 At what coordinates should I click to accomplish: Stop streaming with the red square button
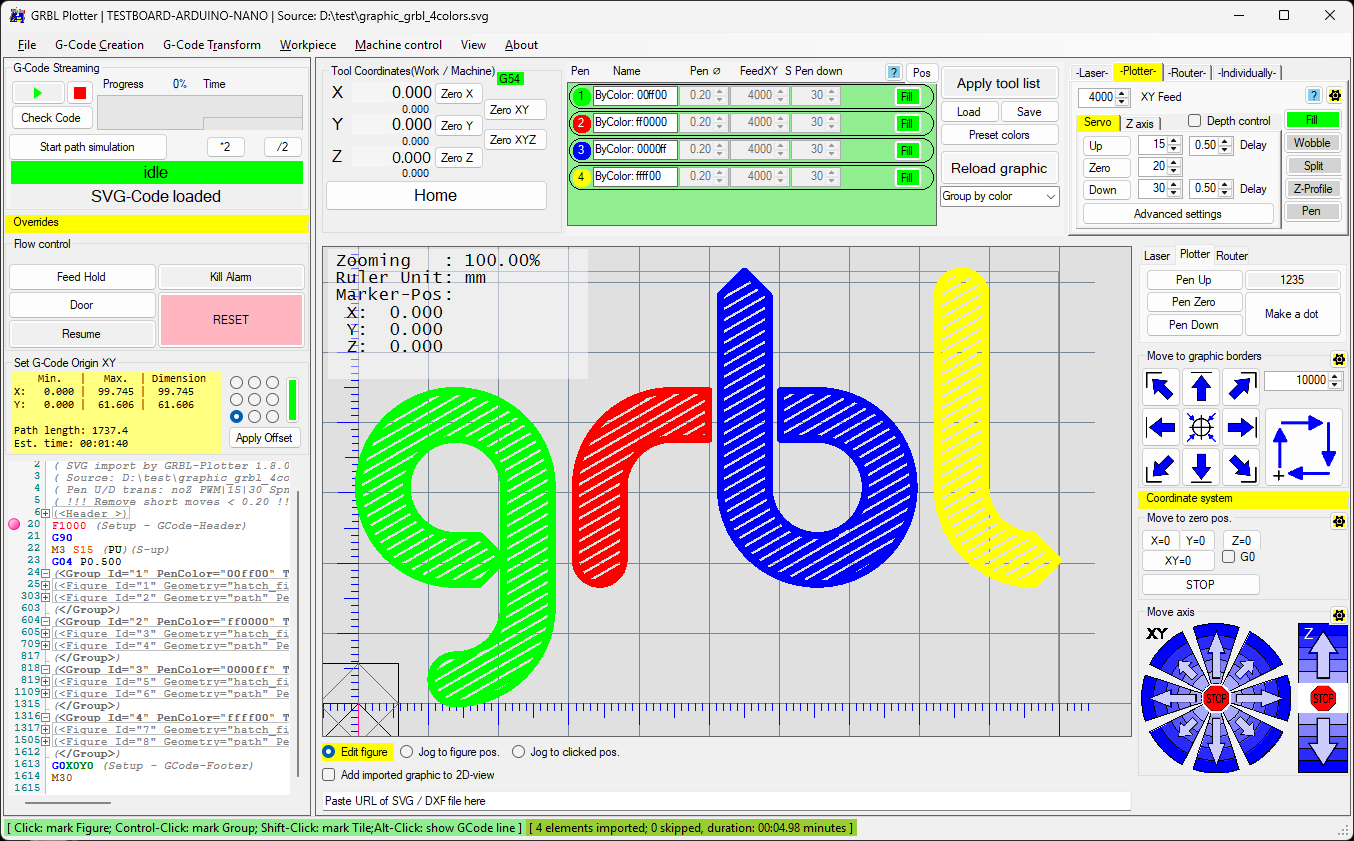point(81,93)
